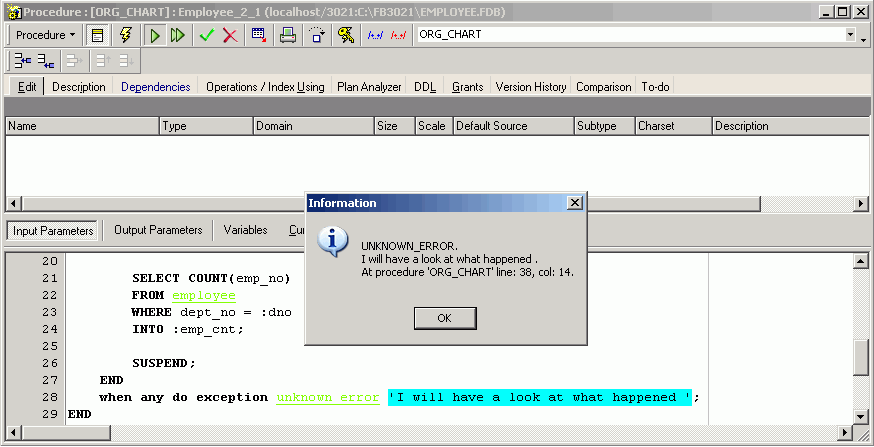Click the yellow lightning bolt Compile icon
The height and width of the screenshot is (447, 874).
coord(125,35)
